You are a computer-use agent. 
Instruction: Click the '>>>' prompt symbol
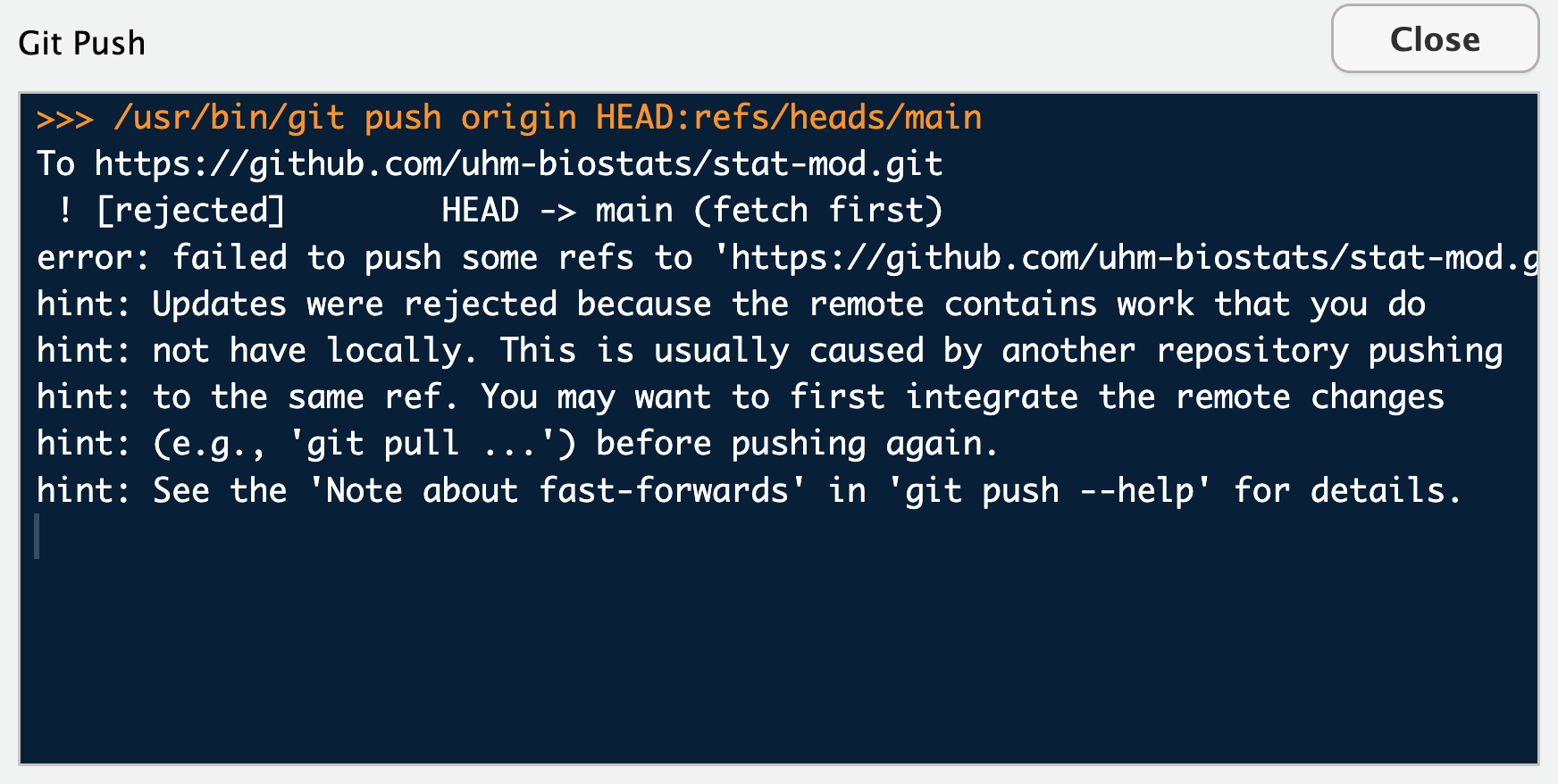(x=65, y=118)
